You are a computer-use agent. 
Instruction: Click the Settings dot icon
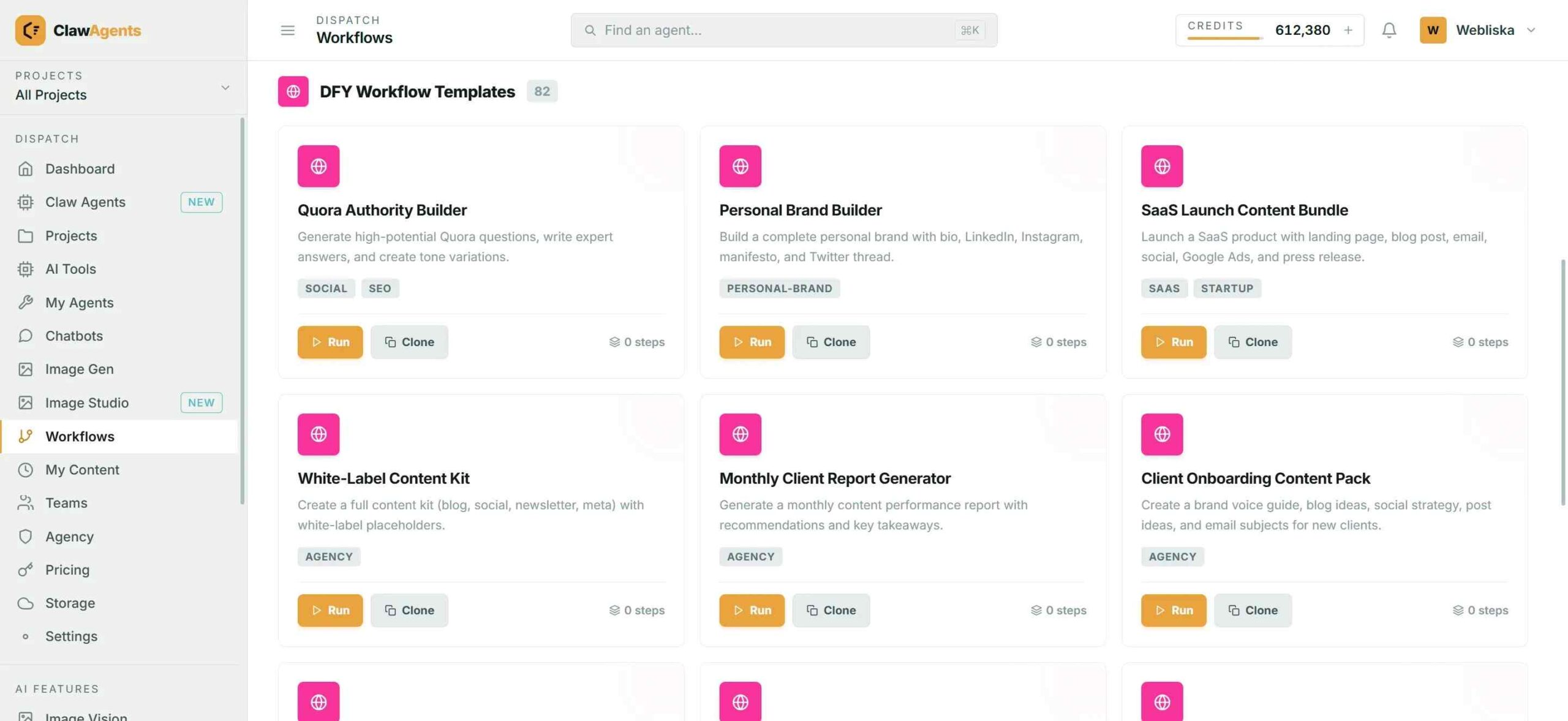point(25,636)
